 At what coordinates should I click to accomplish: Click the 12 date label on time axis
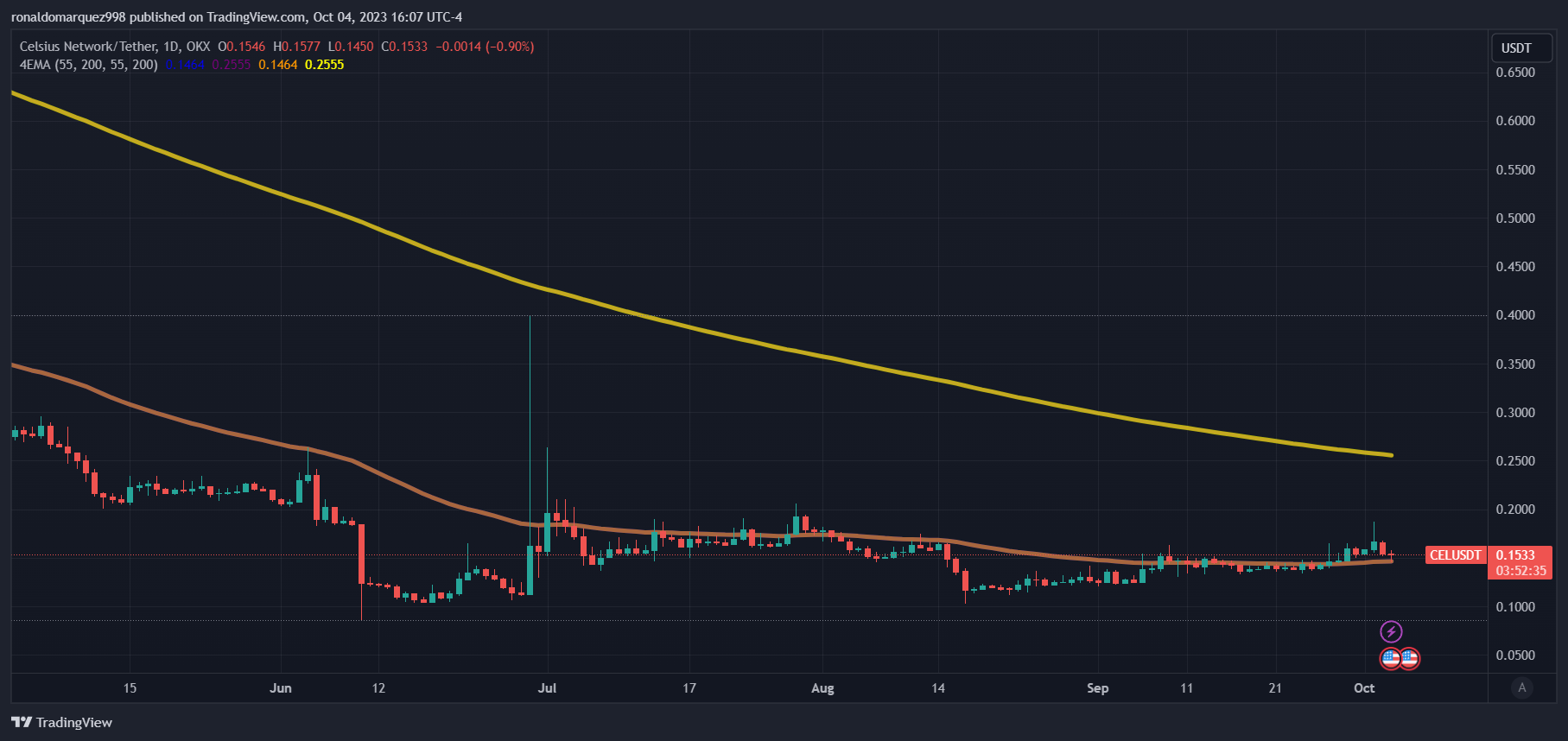(x=378, y=688)
